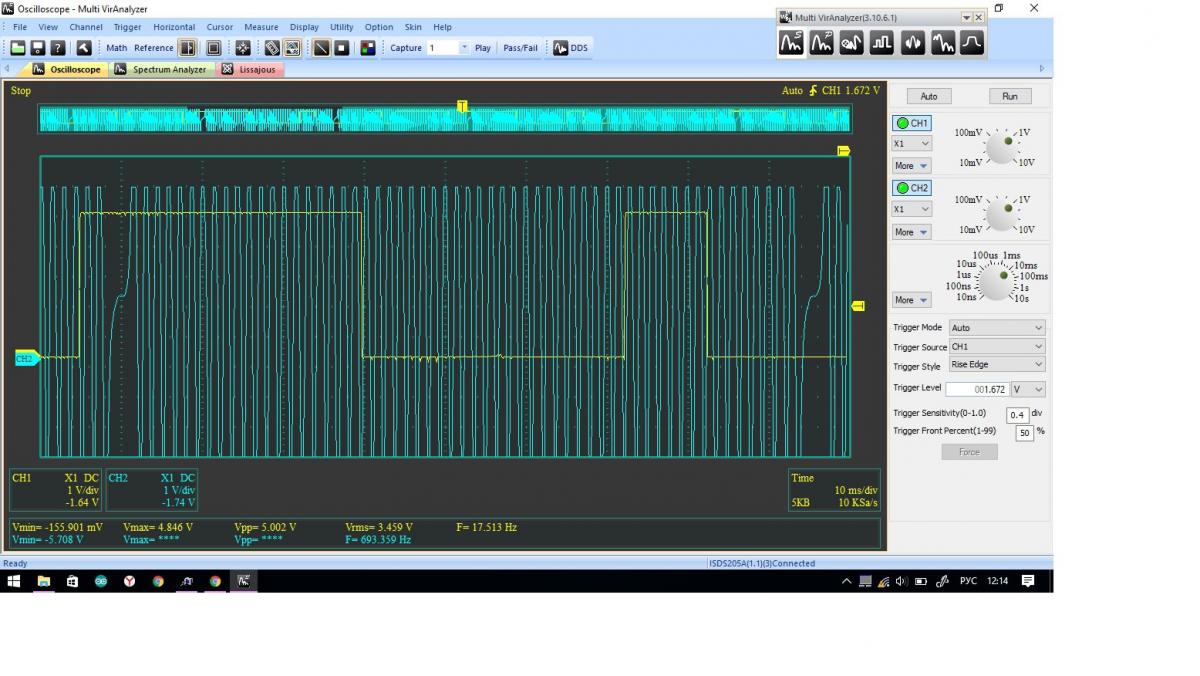Click the CH2 zero-level marker
The image size is (1200, 676).
26,358
